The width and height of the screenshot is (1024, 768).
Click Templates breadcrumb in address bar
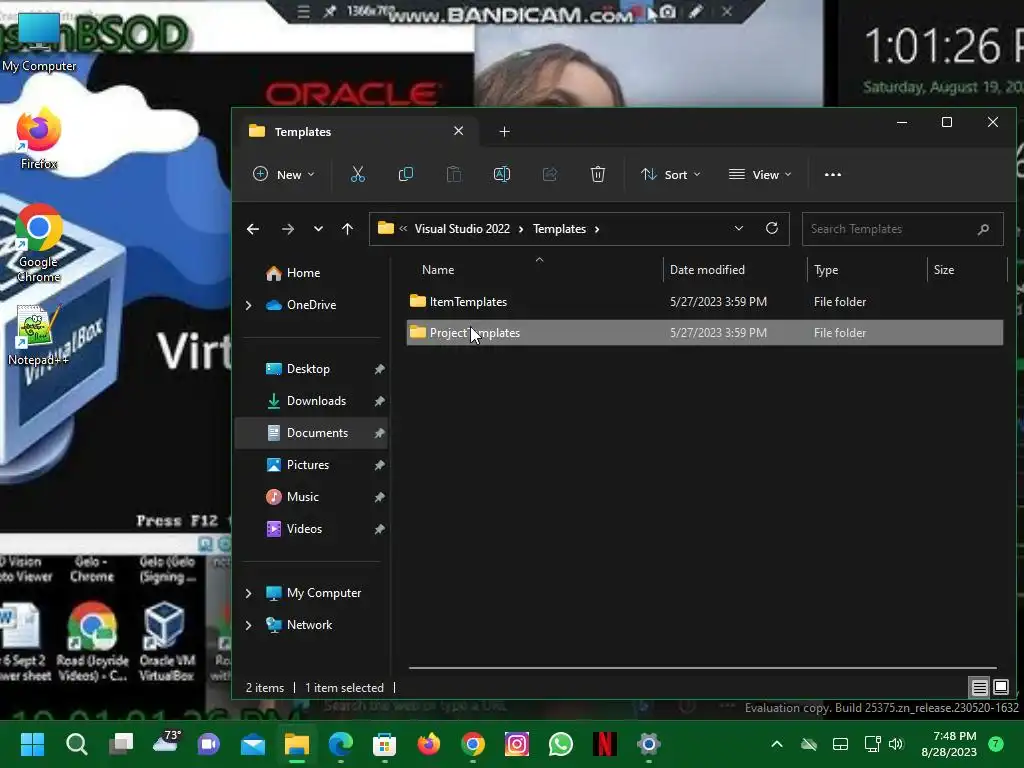[559, 229]
